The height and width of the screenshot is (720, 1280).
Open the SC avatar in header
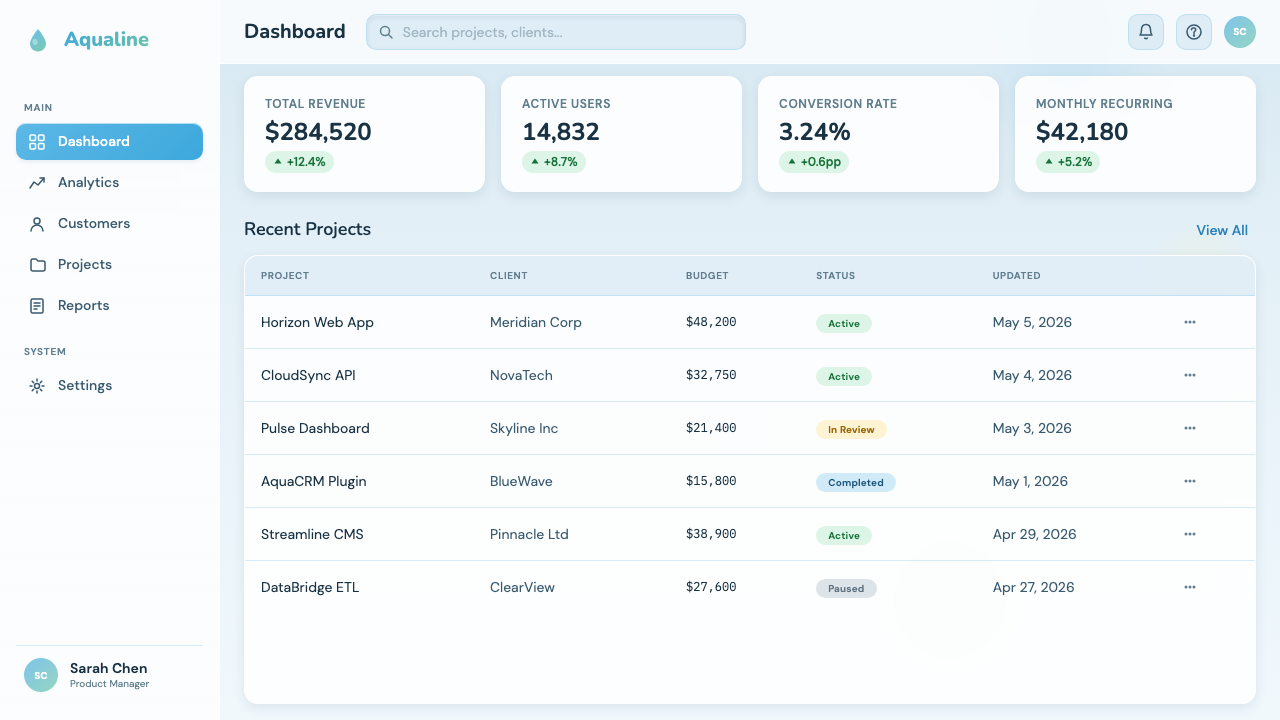click(1240, 32)
